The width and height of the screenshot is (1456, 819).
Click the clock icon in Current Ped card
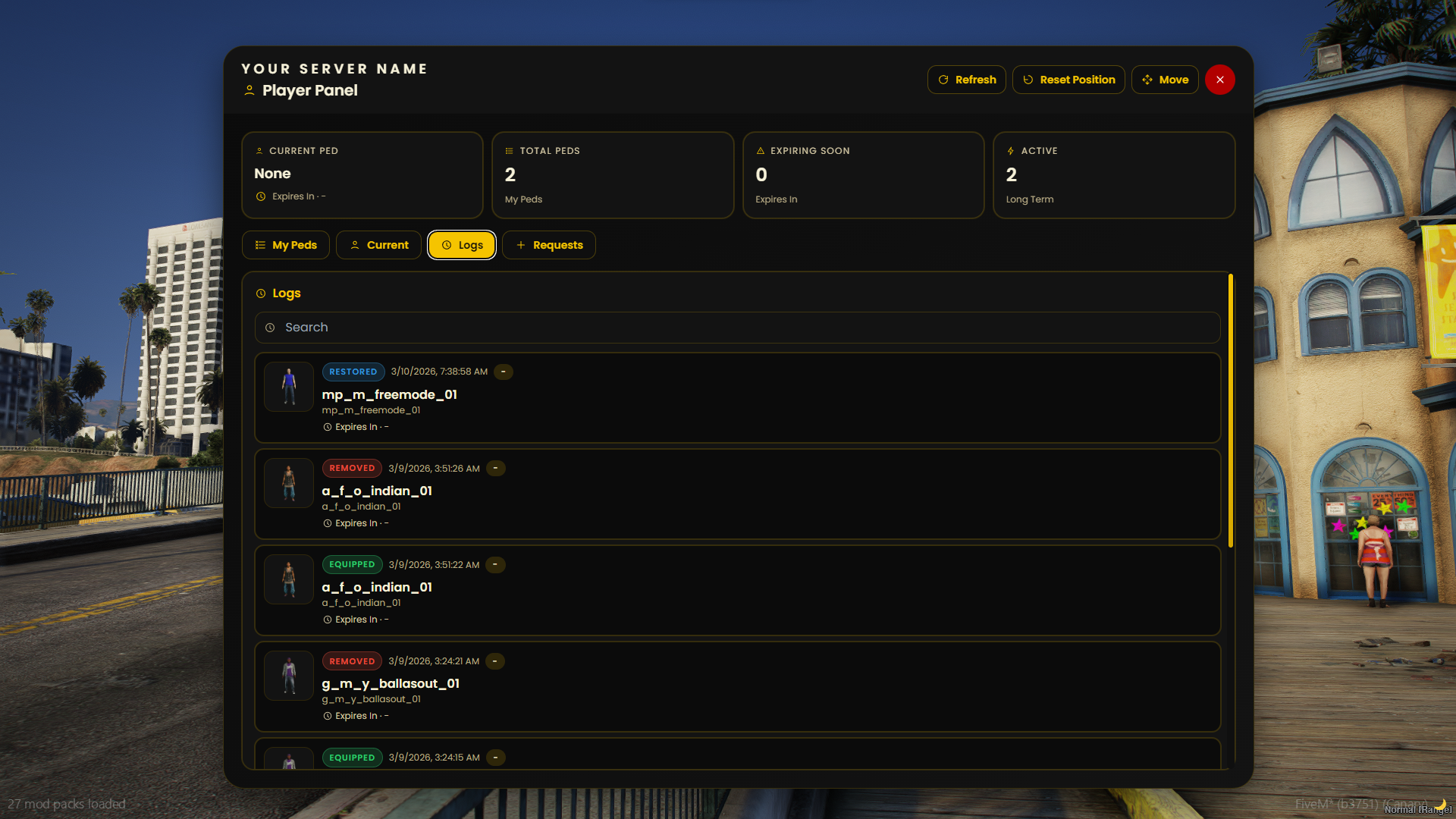pyautogui.click(x=261, y=196)
